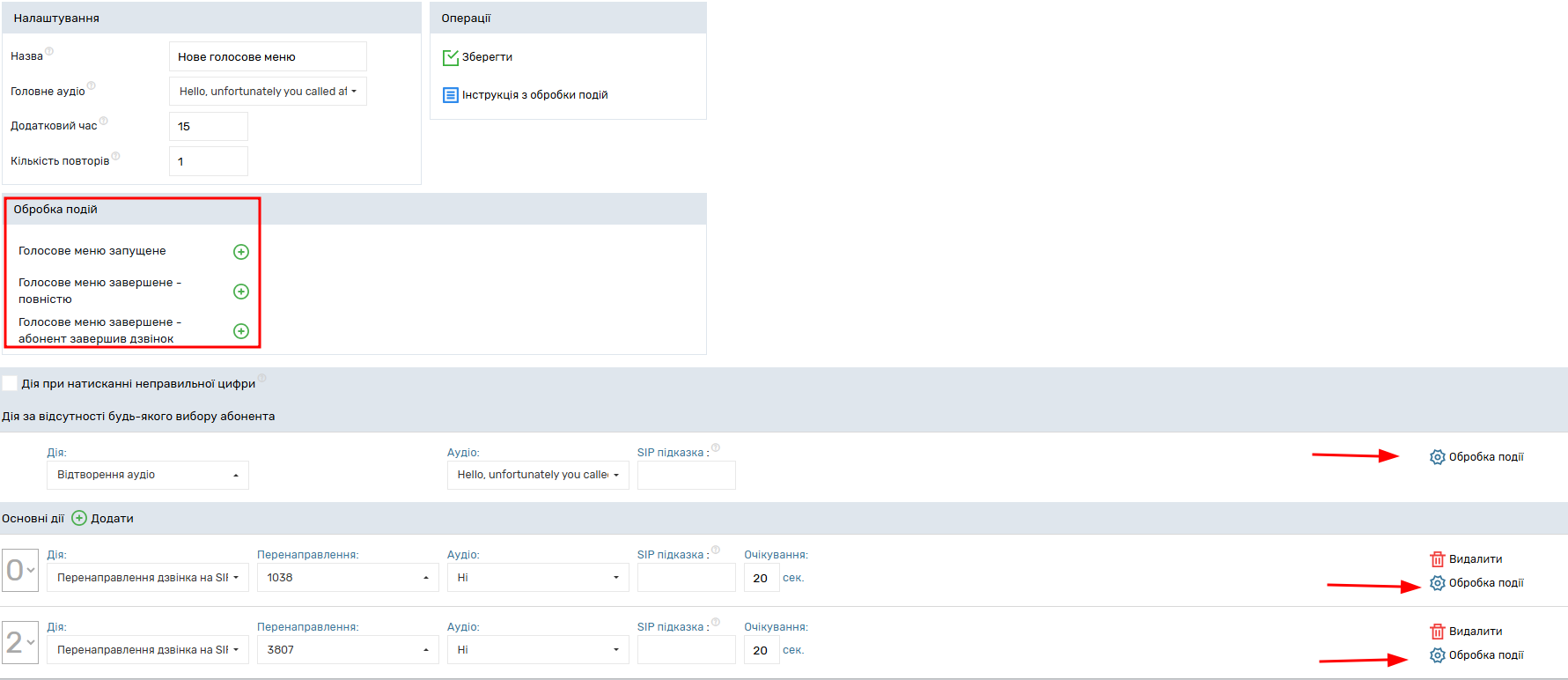Open the event handling instruction document icon
Viewport: 1568px width, 680px height.
click(x=450, y=95)
